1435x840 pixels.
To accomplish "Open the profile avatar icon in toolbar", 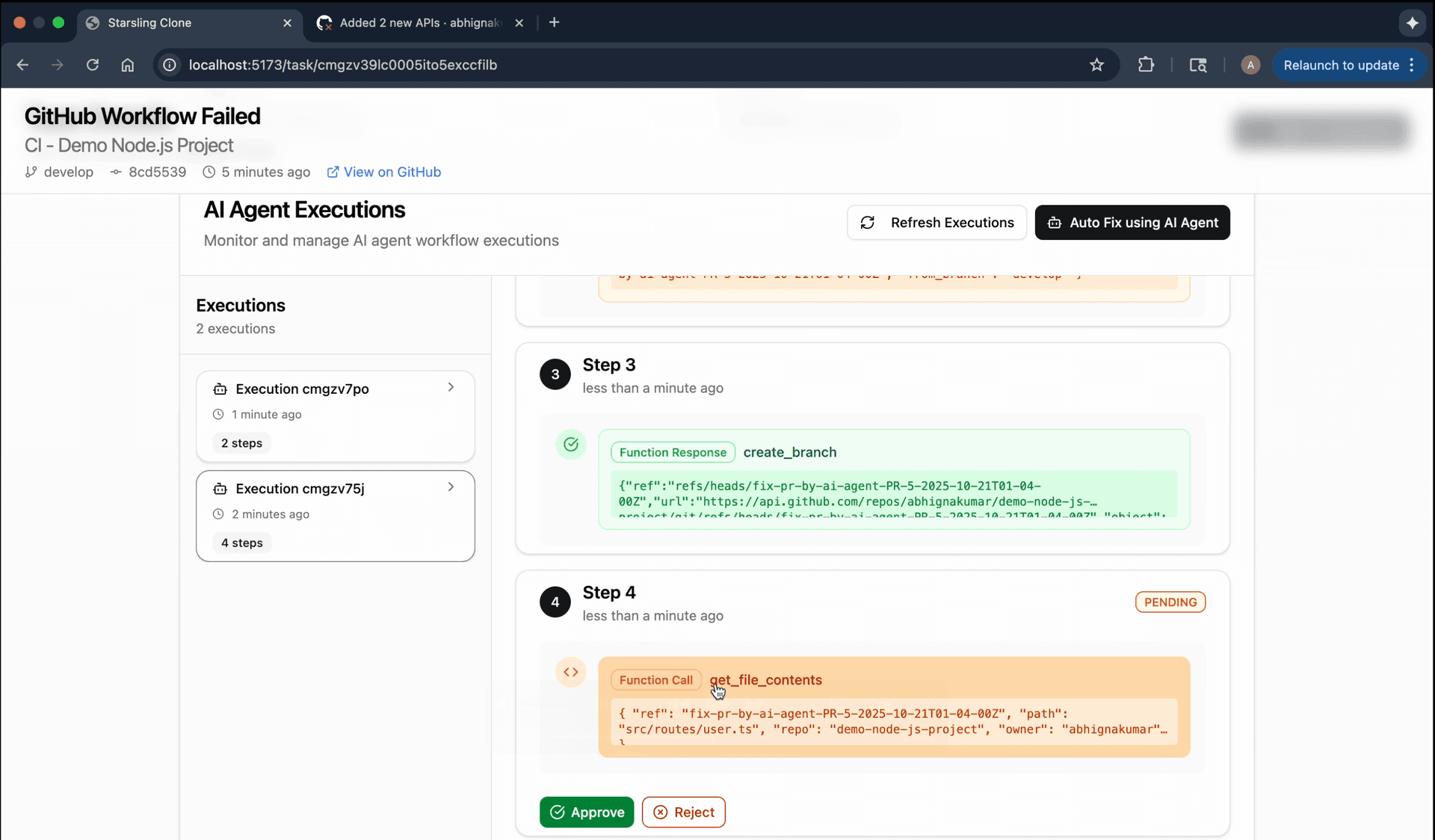I will click(x=1250, y=65).
